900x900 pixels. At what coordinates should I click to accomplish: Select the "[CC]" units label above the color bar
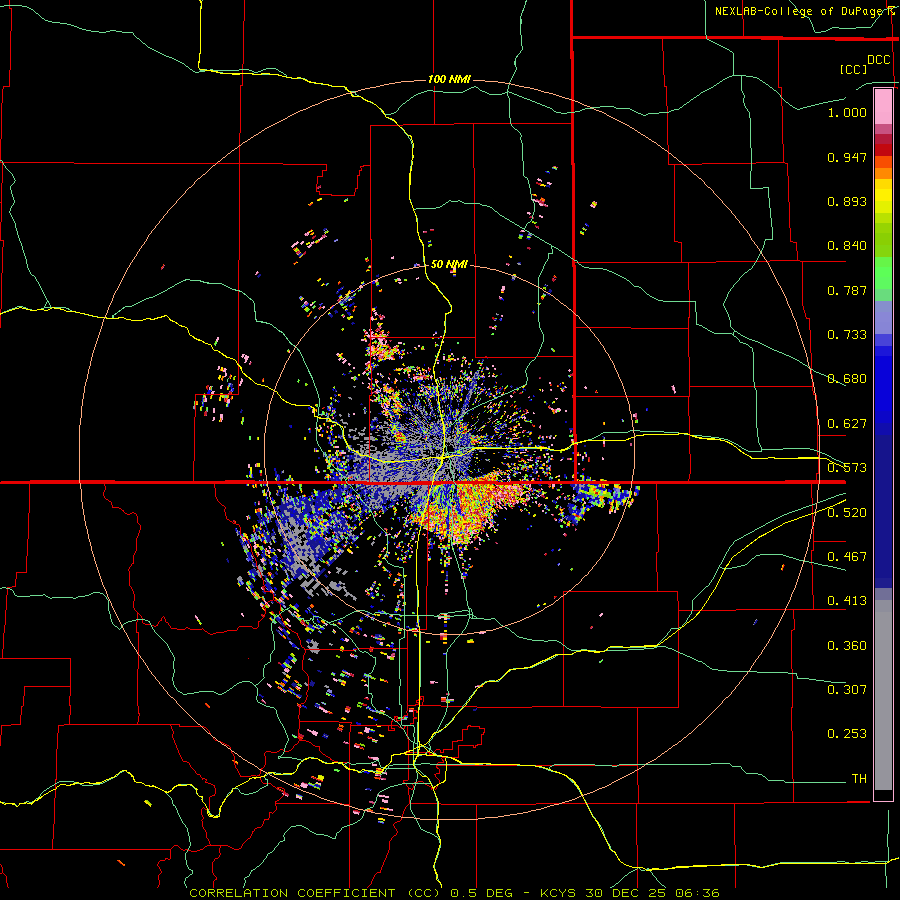coord(853,69)
